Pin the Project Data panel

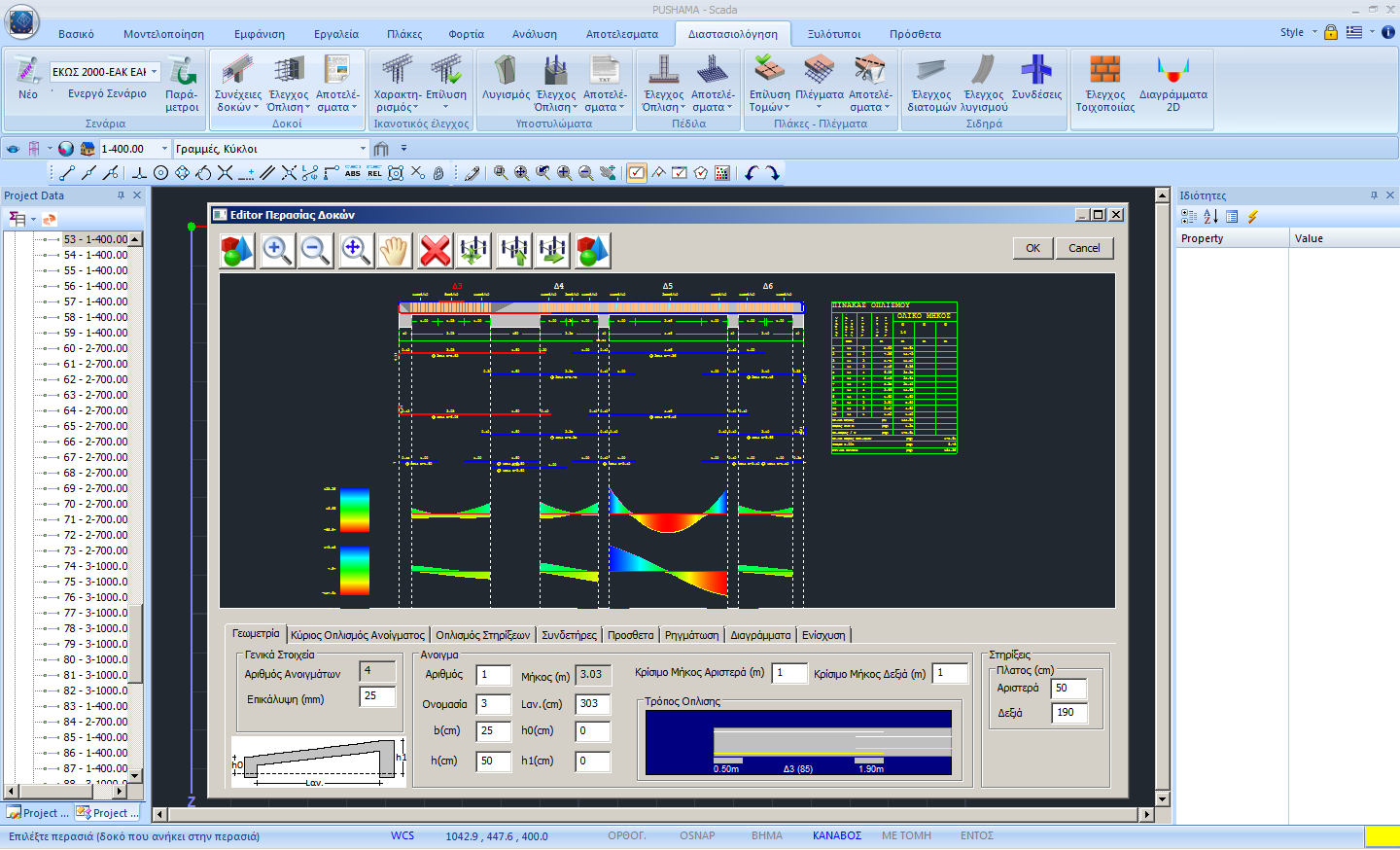click(122, 195)
